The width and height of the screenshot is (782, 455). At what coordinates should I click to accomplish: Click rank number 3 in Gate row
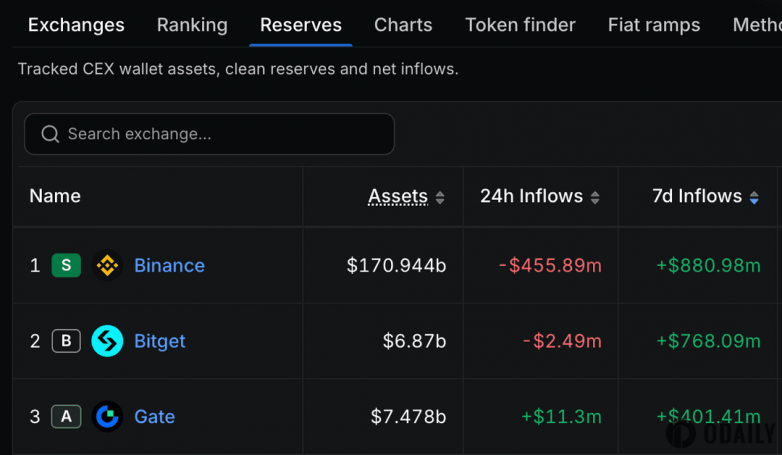pyautogui.click(x=34, y=417)
